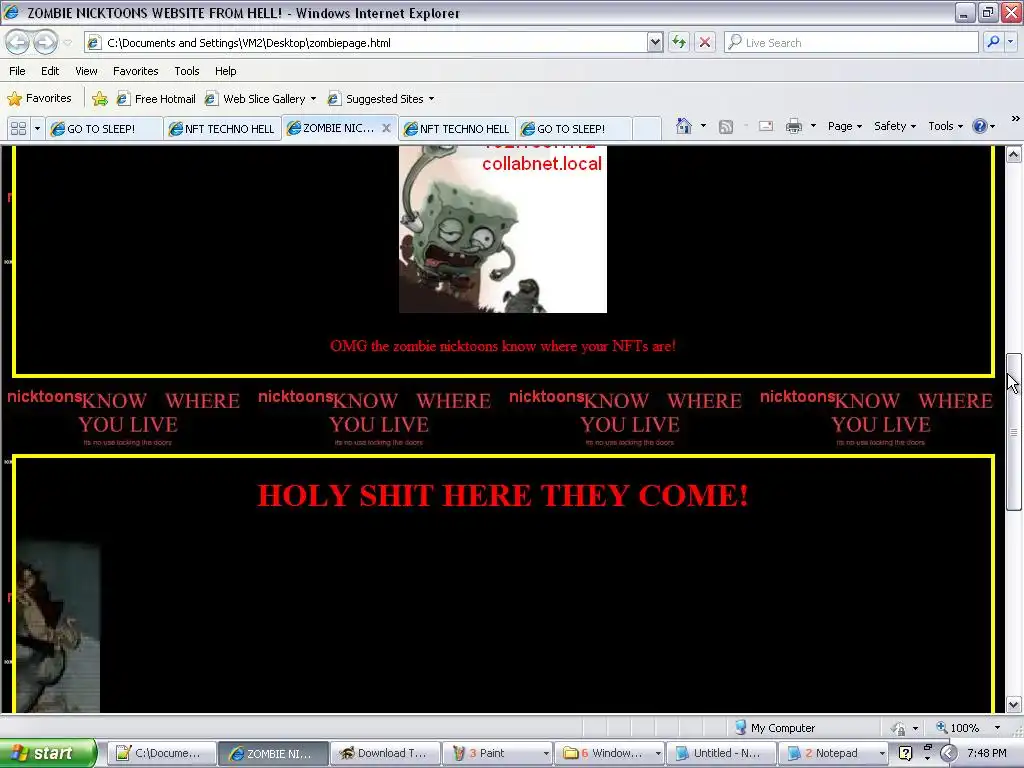The height and width of the screenshot is (768, 1024).
Task: Open the Help menu
Action: click(x=225, y=71)
